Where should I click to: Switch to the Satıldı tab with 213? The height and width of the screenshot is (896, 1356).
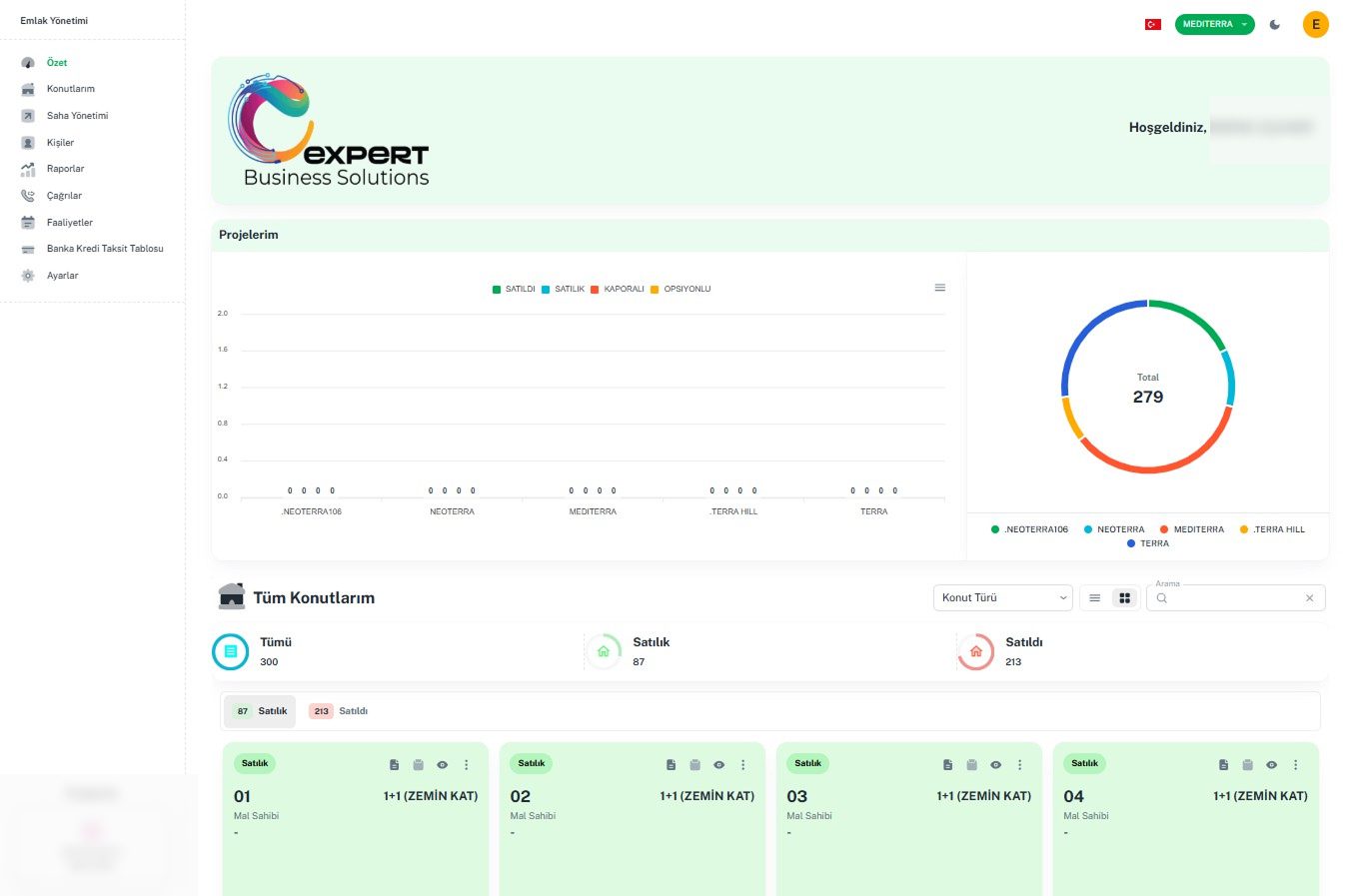pos(339,711)
